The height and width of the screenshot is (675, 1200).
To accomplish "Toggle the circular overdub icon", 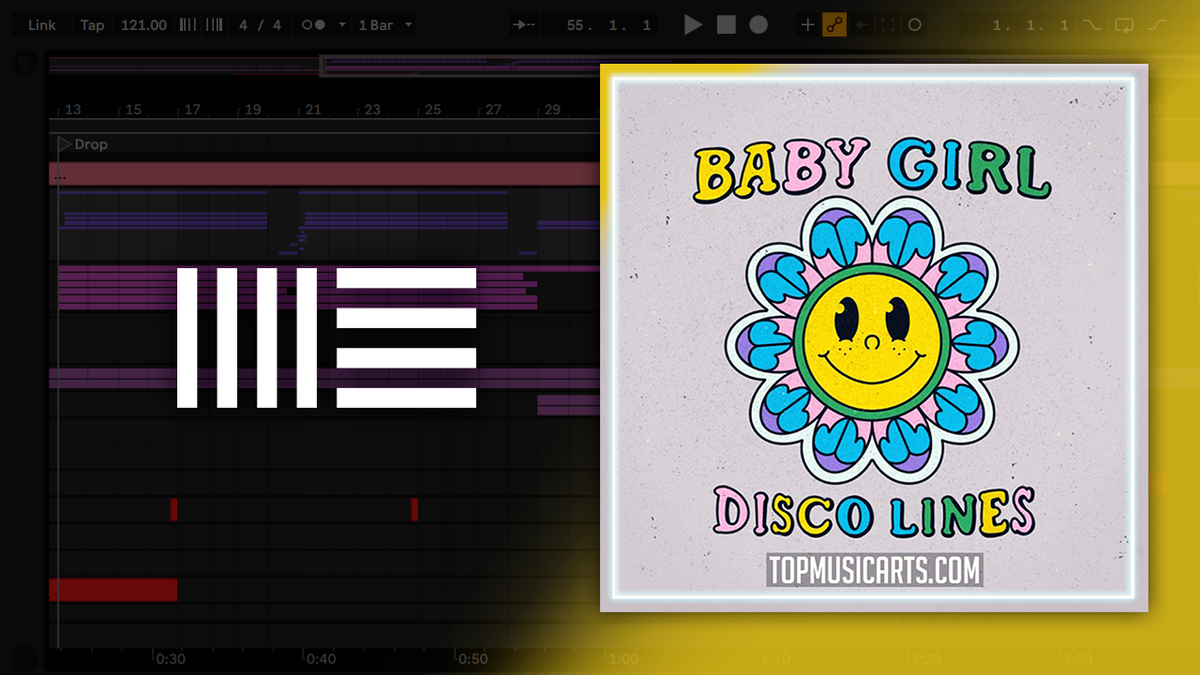I will point(914,24).
